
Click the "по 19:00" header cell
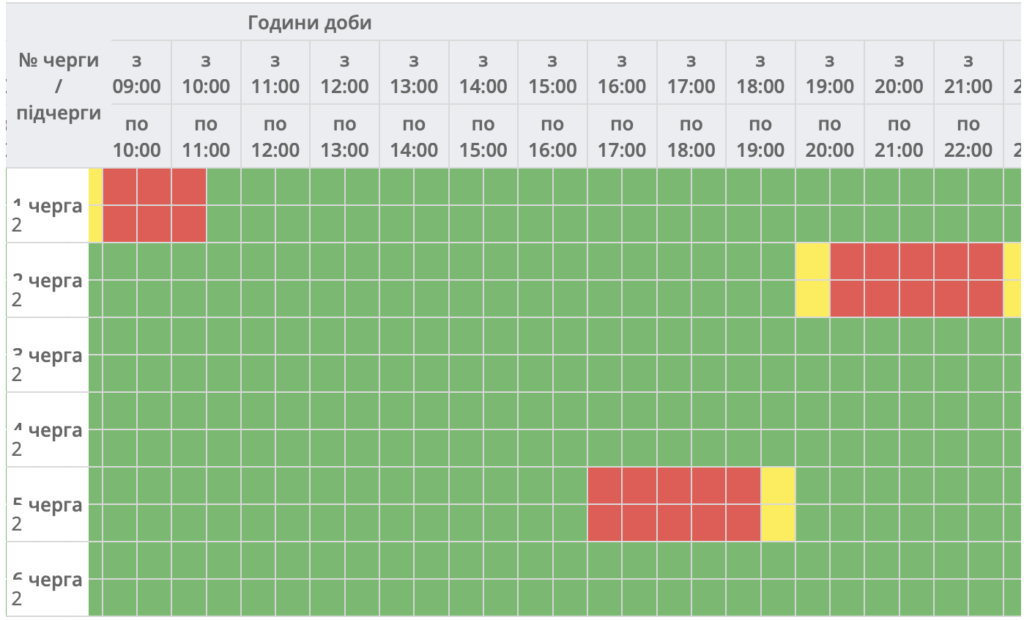760,137
